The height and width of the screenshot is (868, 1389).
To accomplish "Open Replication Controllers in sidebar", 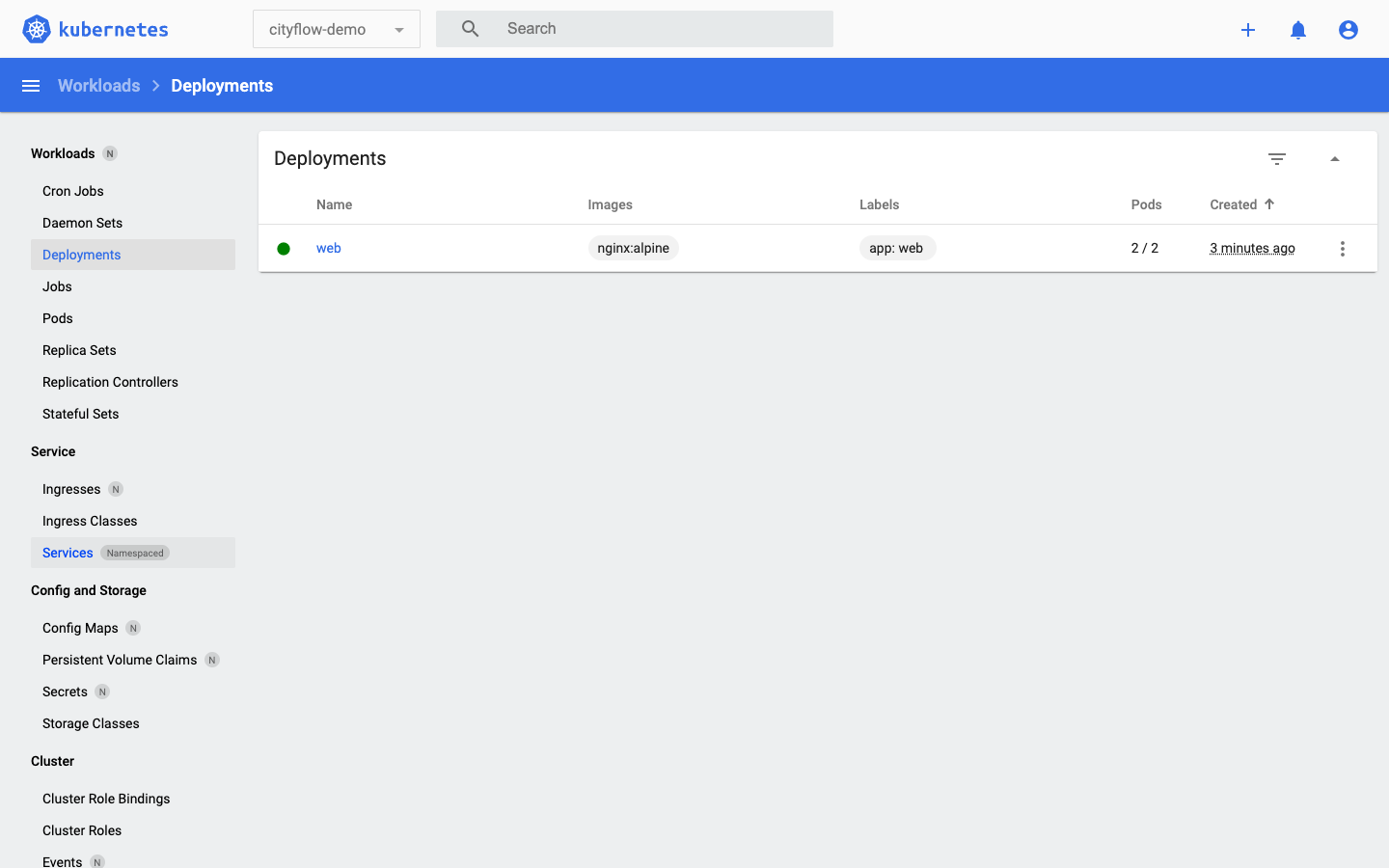I will coord(133,382).
